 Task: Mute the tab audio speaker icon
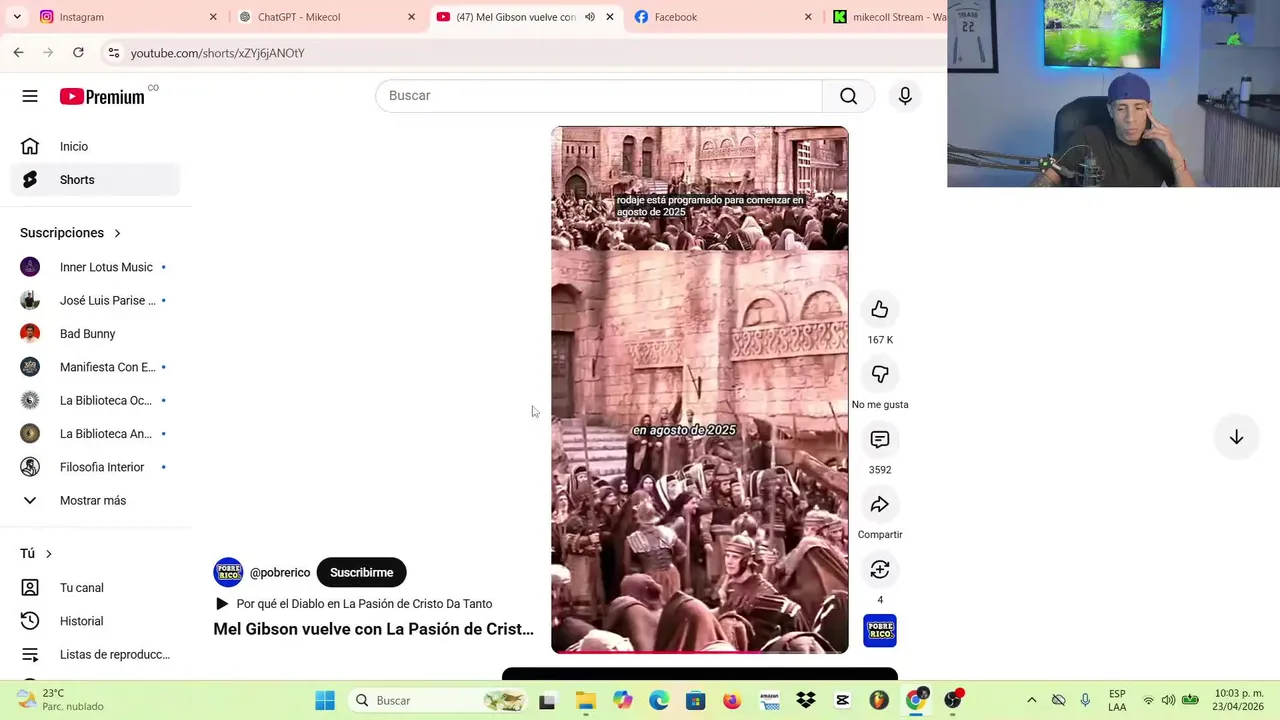(590, 17)
